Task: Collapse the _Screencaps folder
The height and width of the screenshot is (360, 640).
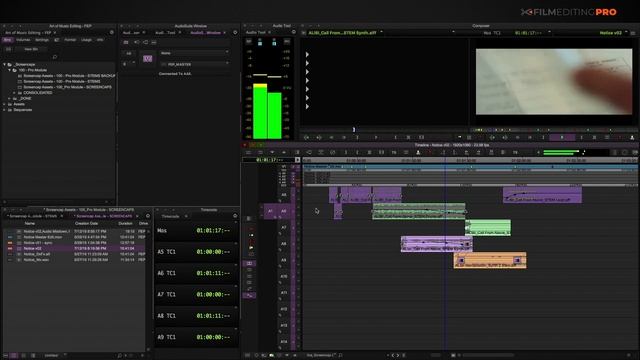Action: (4, 64)
